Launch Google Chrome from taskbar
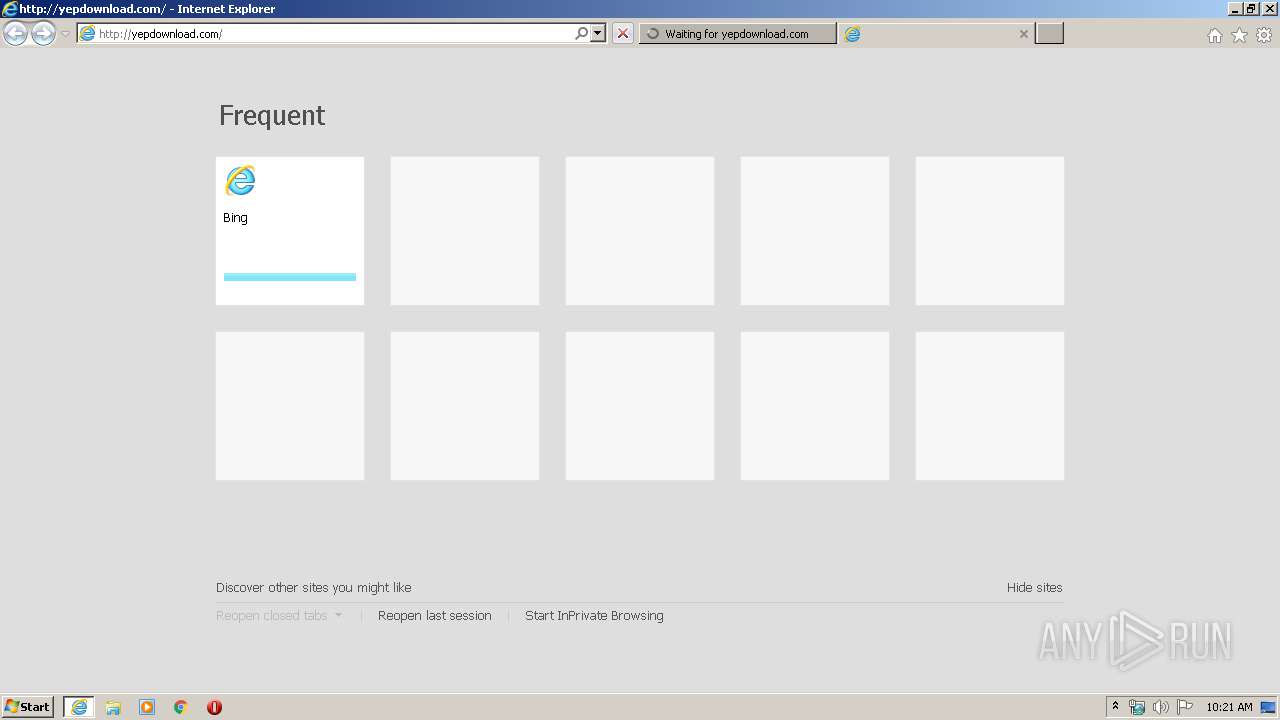 coord(181,707)
